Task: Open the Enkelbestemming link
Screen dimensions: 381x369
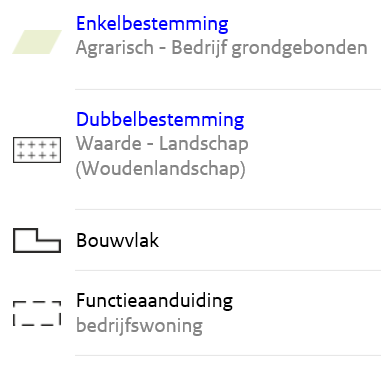Action: click(152, 24)
